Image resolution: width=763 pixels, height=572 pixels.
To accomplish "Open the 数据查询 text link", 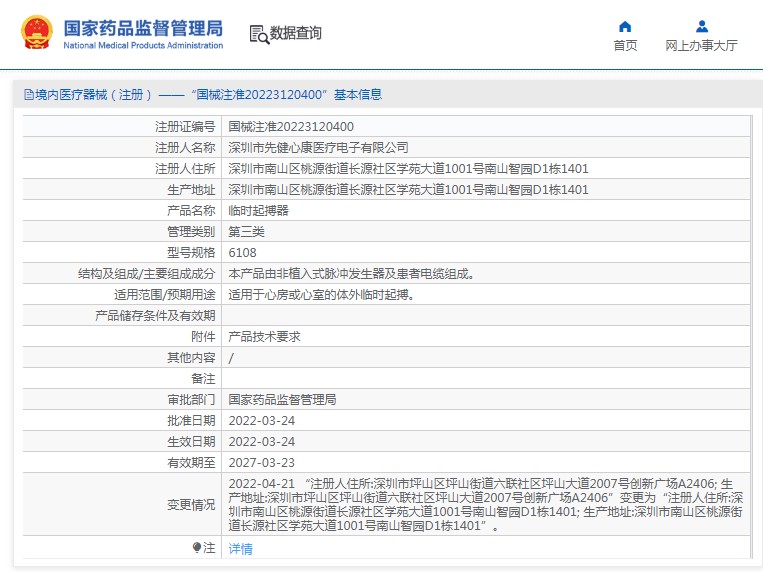I will pos(296,33).
